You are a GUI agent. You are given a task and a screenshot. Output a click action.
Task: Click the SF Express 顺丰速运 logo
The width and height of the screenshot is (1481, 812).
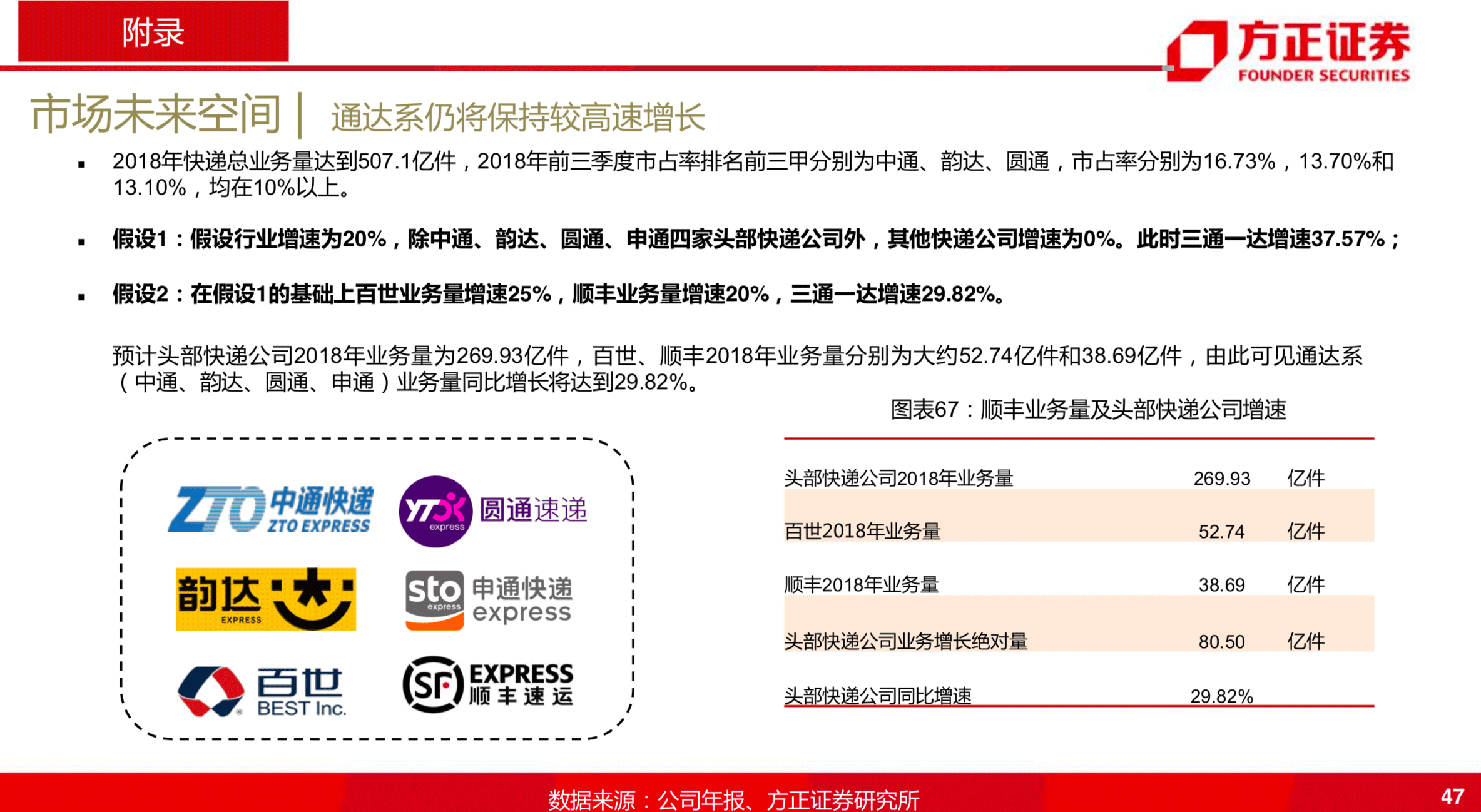point(488,684)
